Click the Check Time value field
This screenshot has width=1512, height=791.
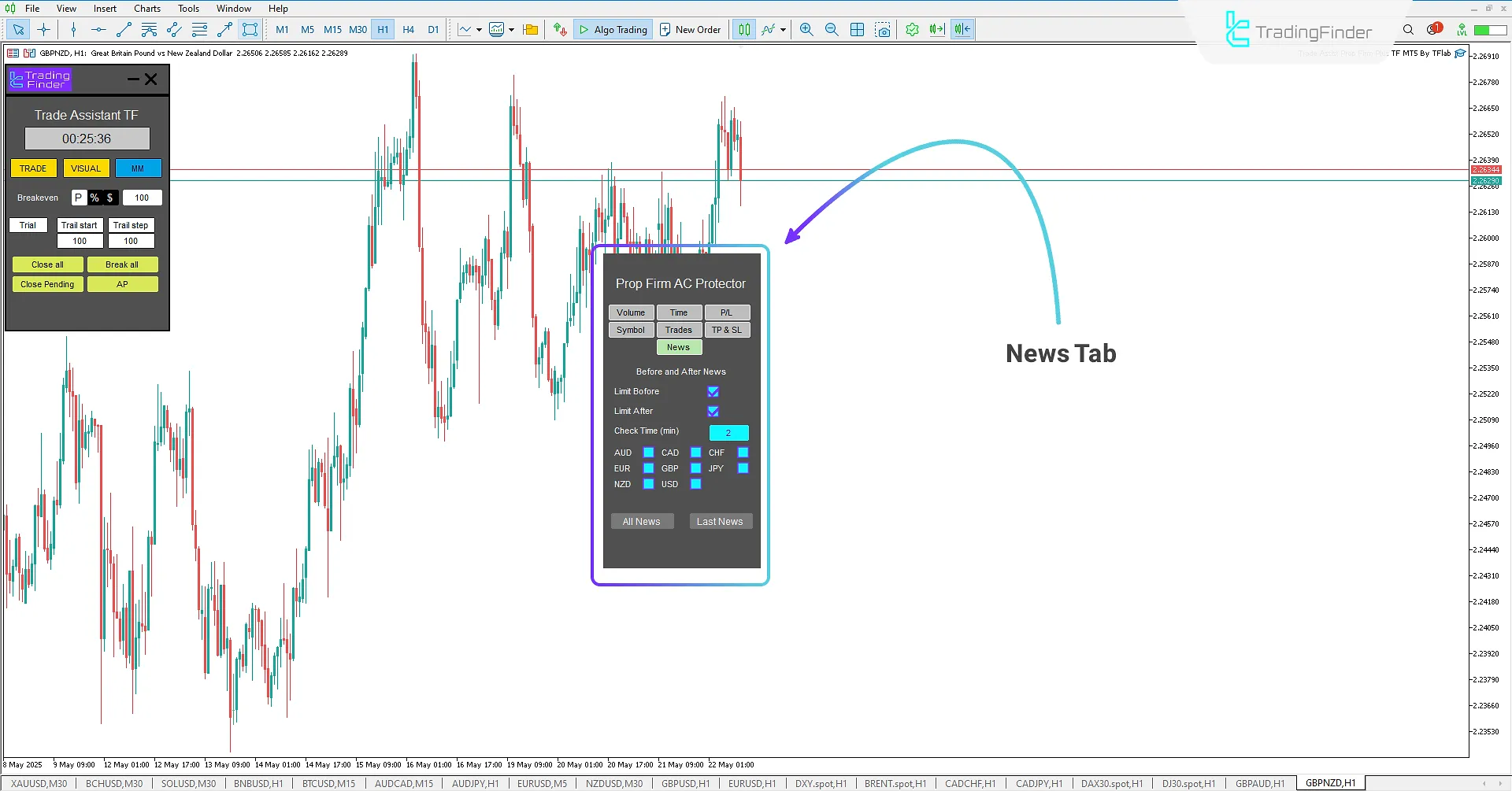[x=728, y=432]
